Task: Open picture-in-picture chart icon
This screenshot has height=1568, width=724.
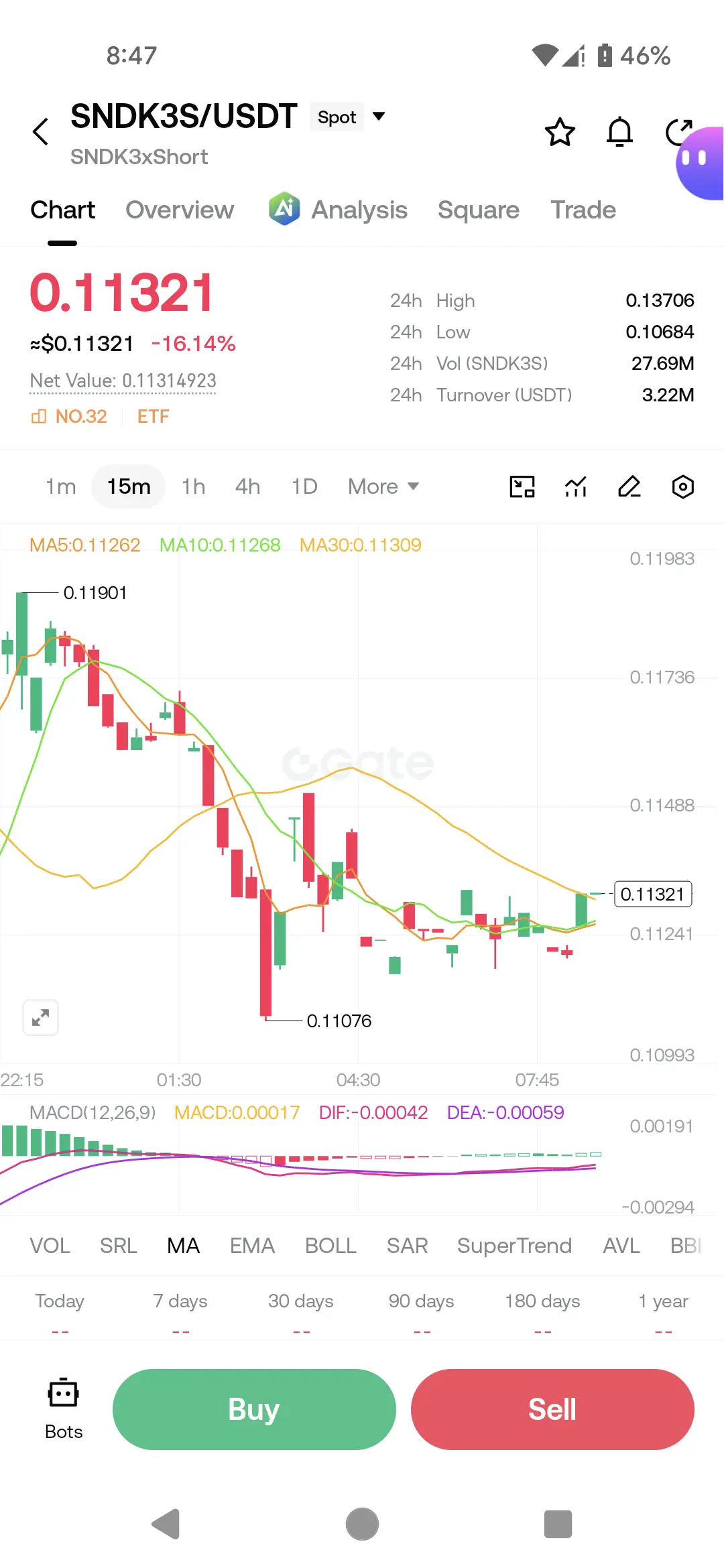Action: click(522, 486)
